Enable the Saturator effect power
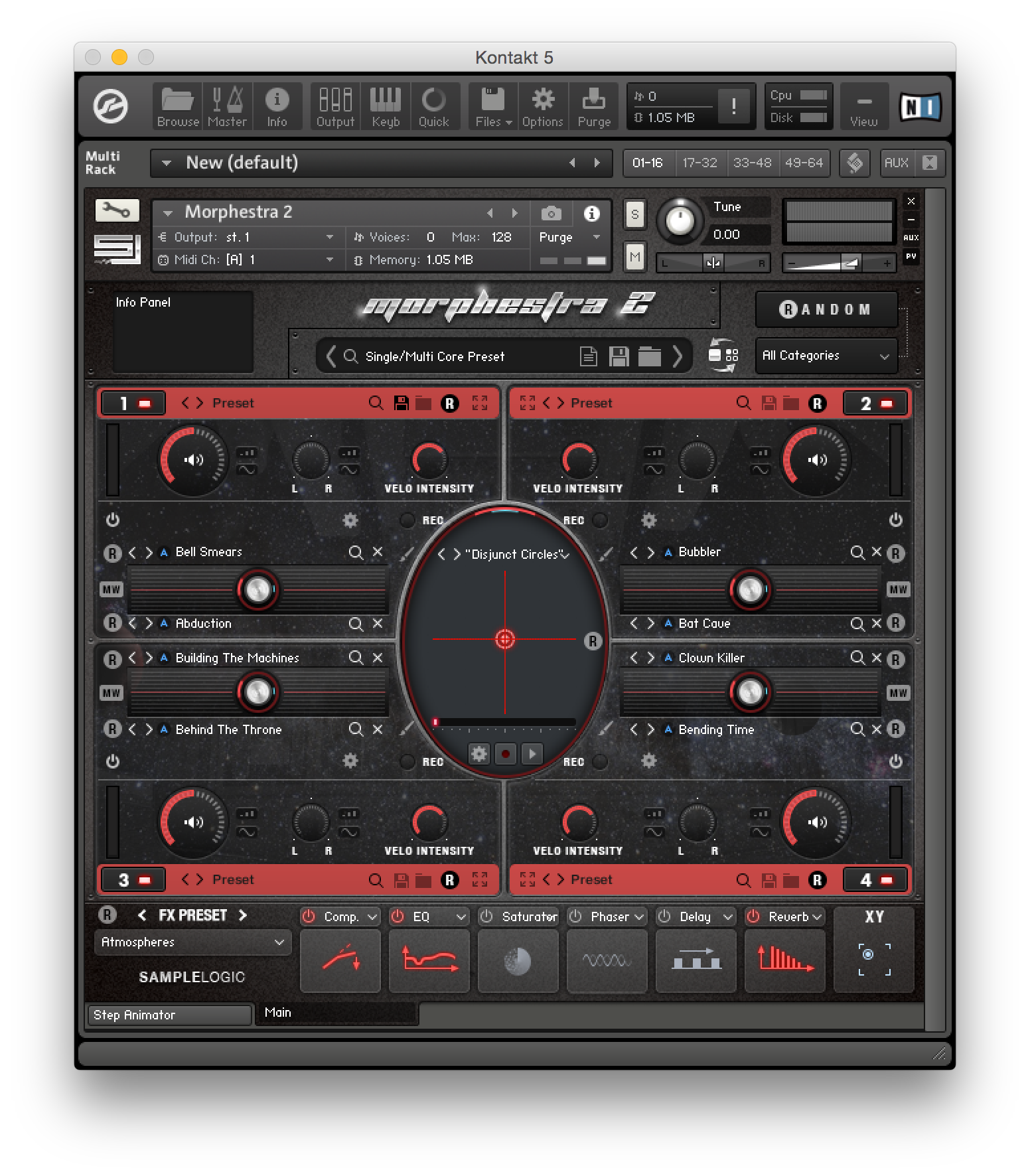The height and width of the screenshot is (1176, 1030). pyautogui.click(x=486, y=917)
